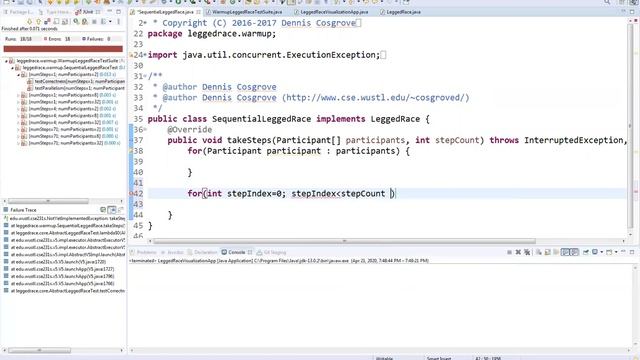The height and width of the screenshot is (360, 640).
Task: Collapse the WarmupLeggedRaceTestSuite node
Action: [6, 61]
